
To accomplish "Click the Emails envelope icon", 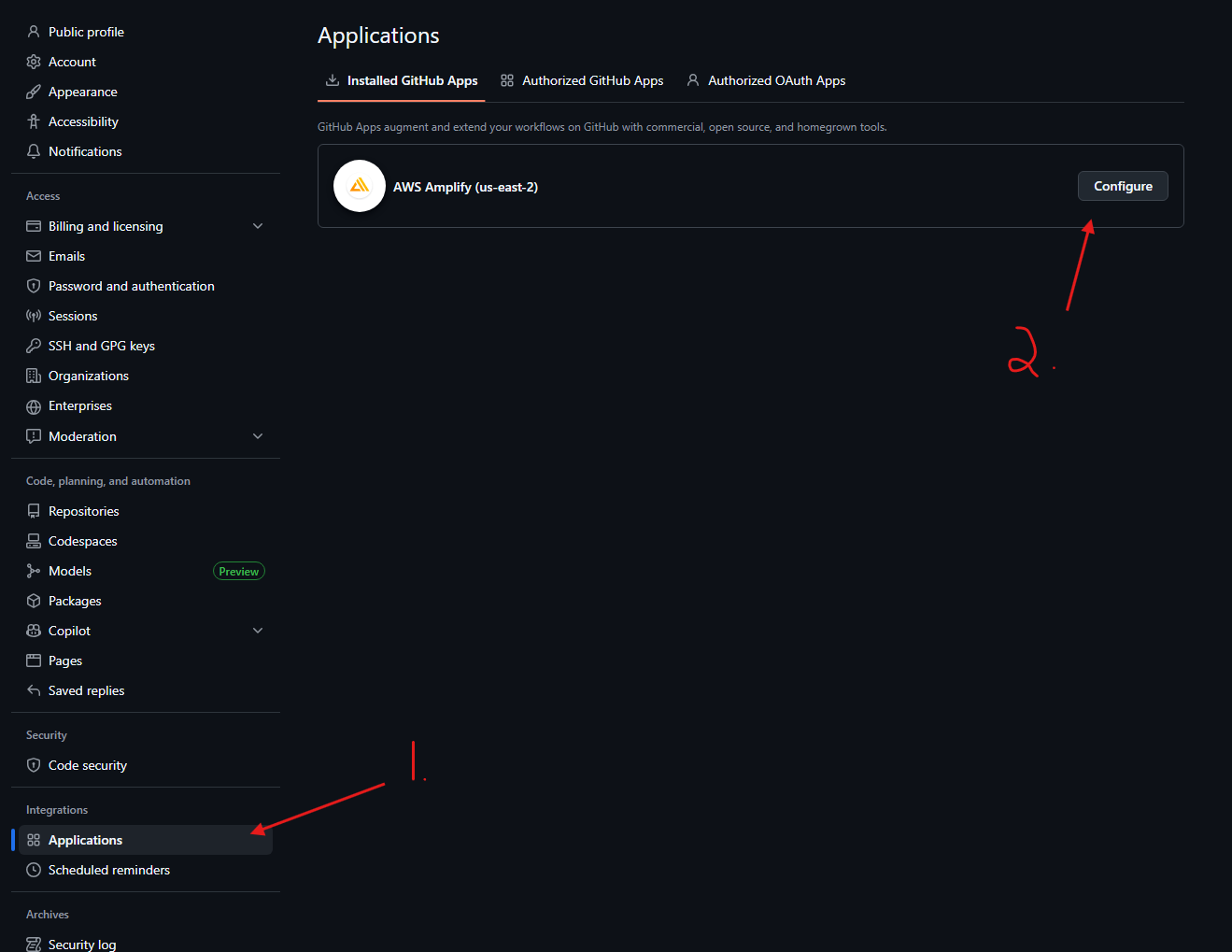I will (33, 255).
